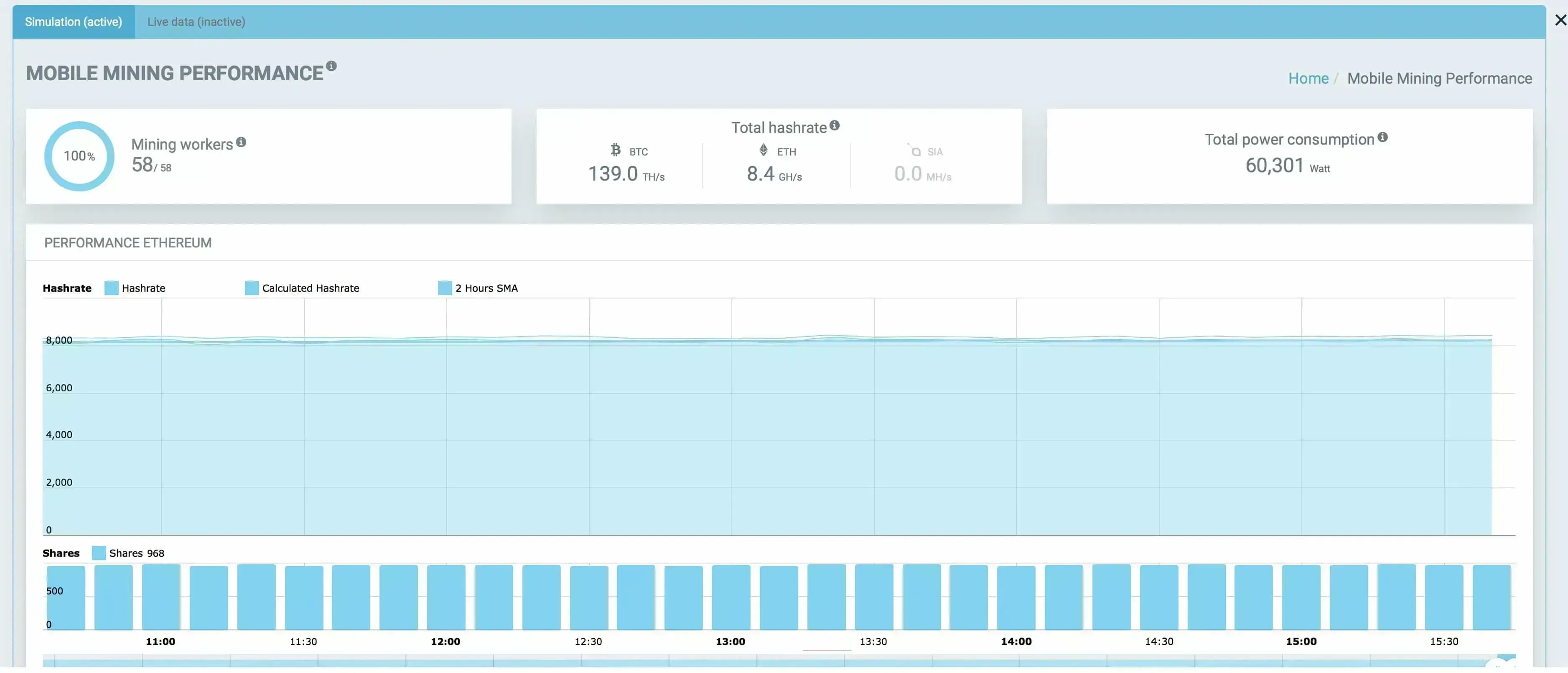Screen dimensions: 1568x673
Task: Expand the Performance Ethereum section header
Action: click(127, 242)
